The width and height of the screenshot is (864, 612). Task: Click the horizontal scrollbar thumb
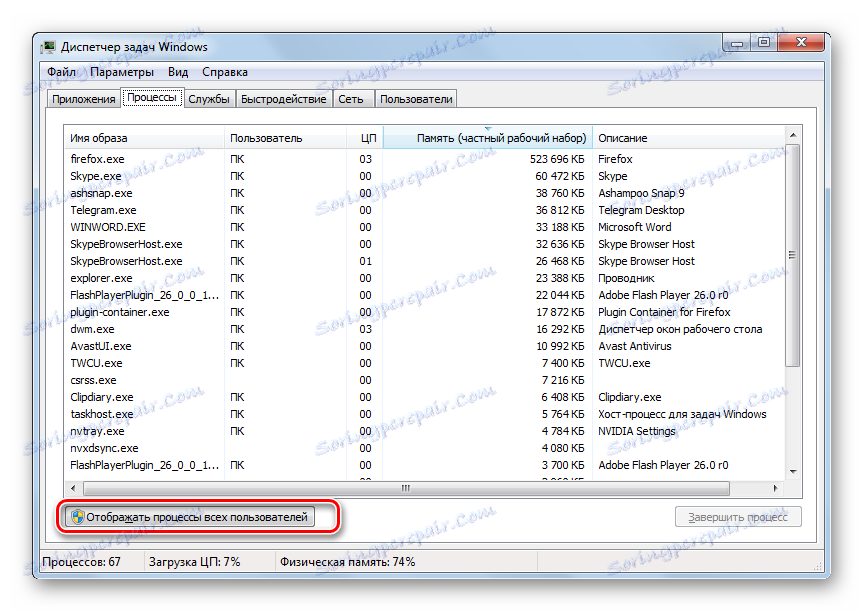407,488
